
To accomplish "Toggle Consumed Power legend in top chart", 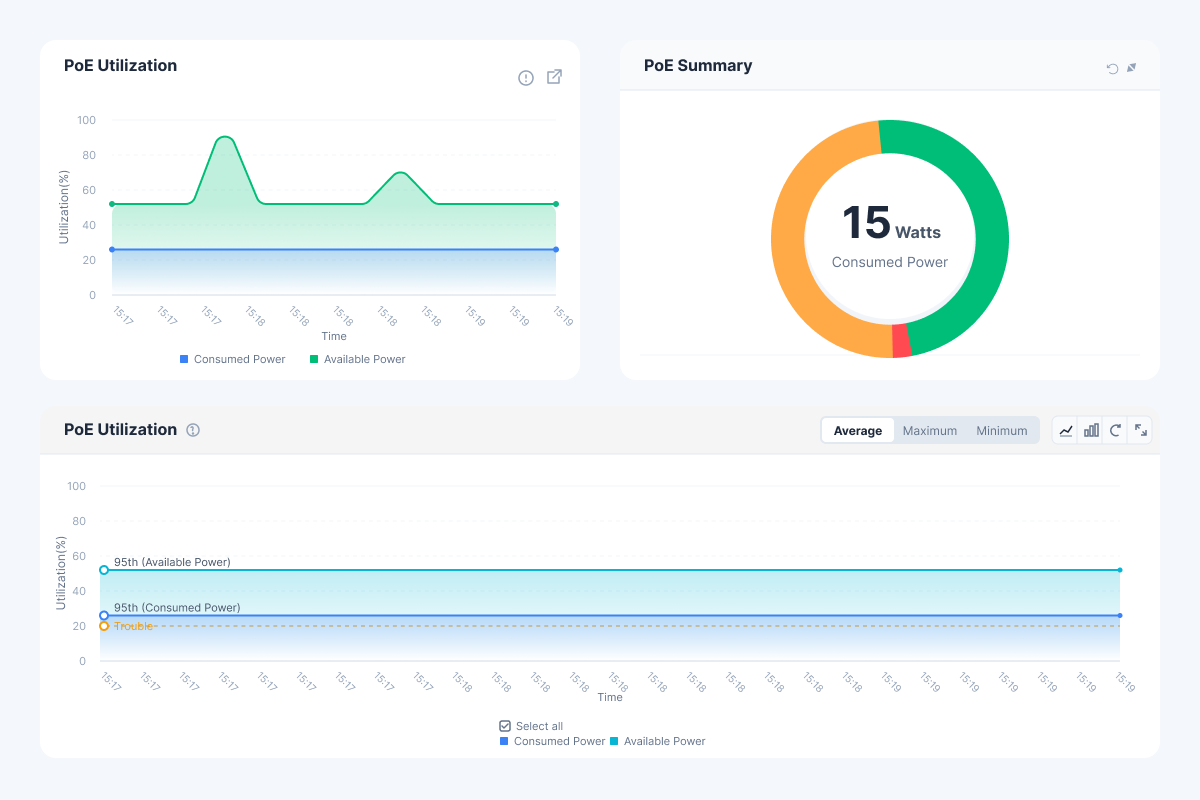I will 233,359.
